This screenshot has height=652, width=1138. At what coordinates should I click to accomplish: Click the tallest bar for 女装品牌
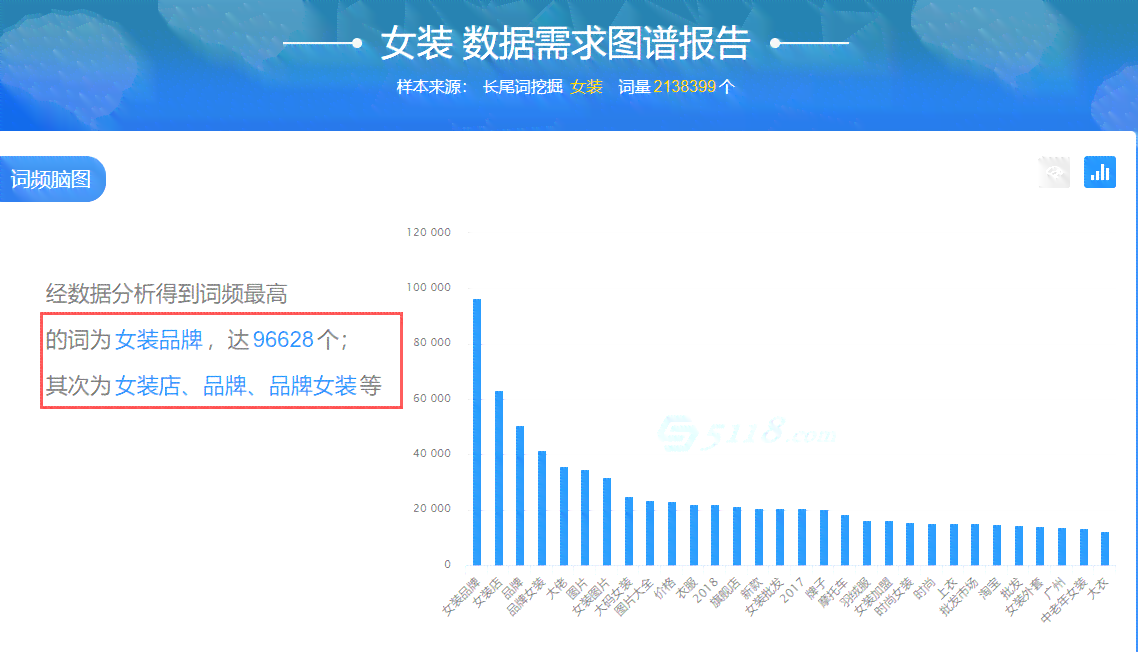point(477,432)
